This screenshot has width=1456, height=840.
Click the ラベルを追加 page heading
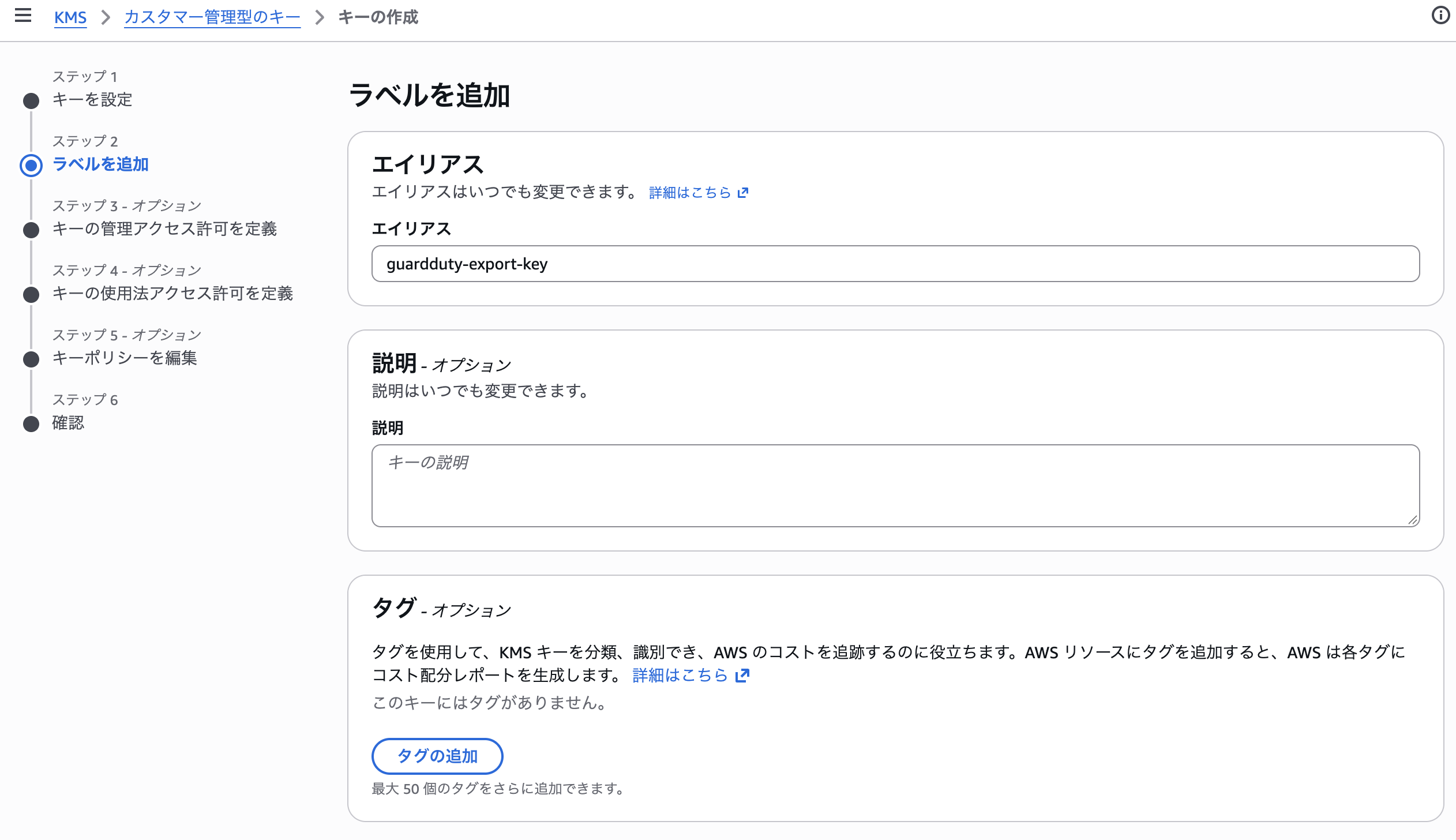(430, 95)
